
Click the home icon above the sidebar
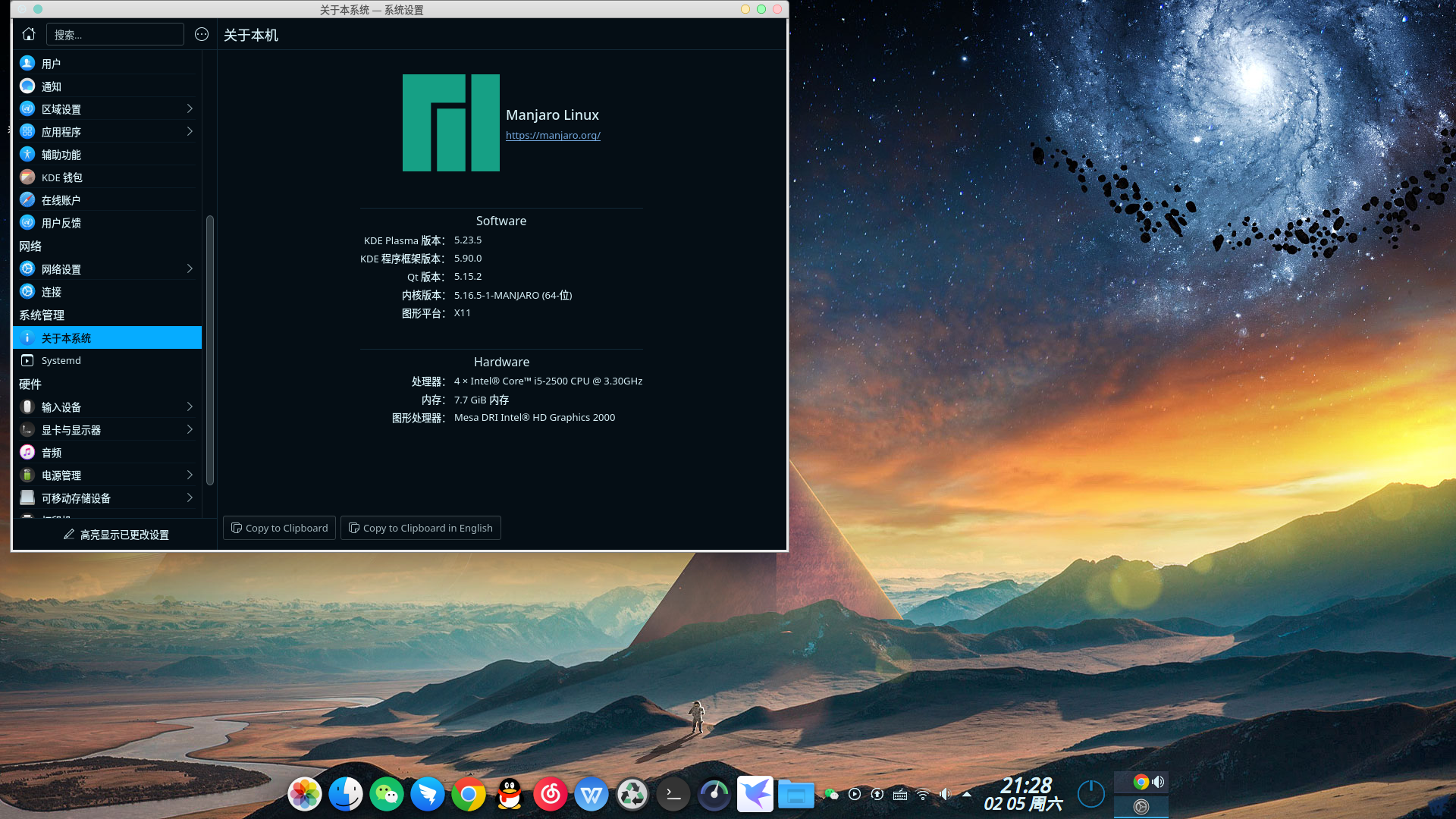(28, 34)
